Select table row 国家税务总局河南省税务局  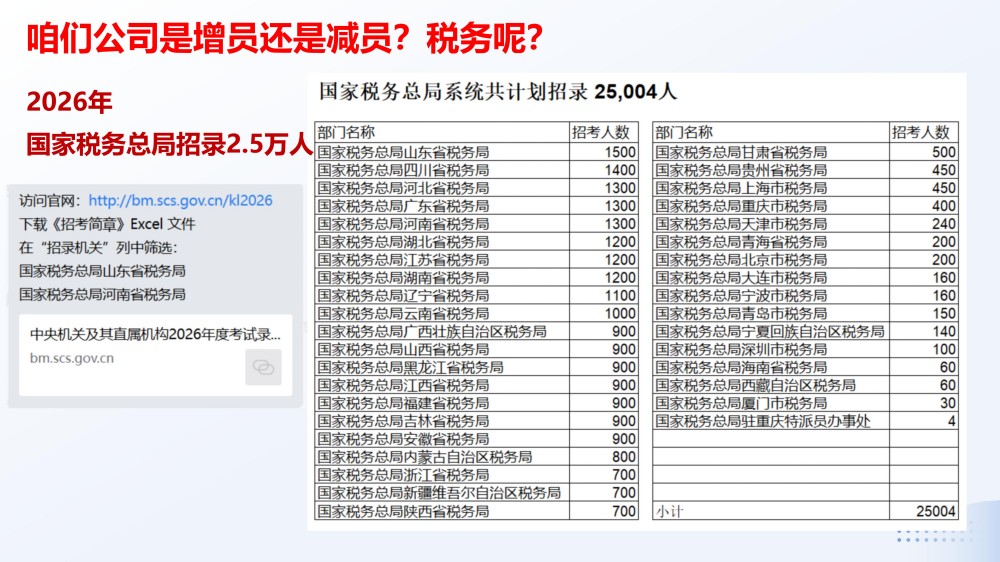pos(476,223)
